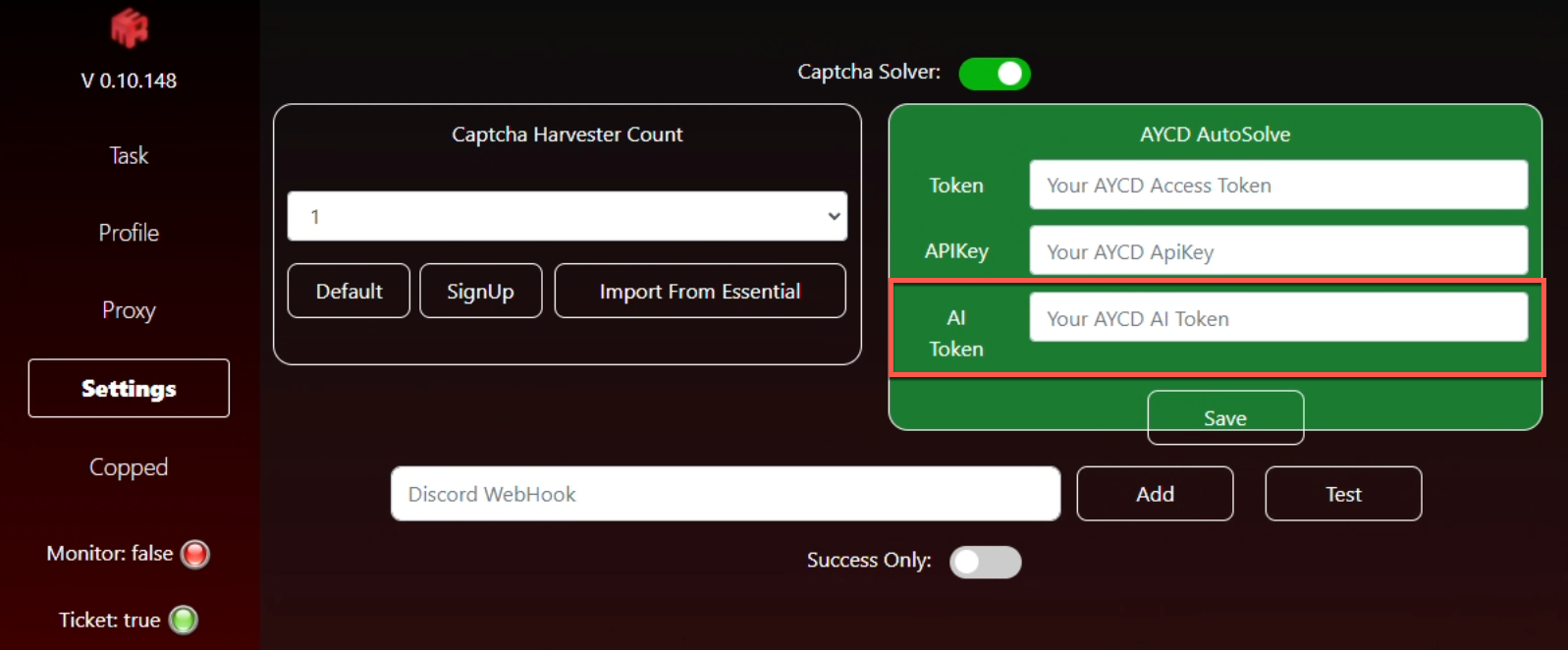Image resolution: width=1568 pixels, height=650 pixels.
Task: Open the Task page in sidebar
Action: coord(129,155)
